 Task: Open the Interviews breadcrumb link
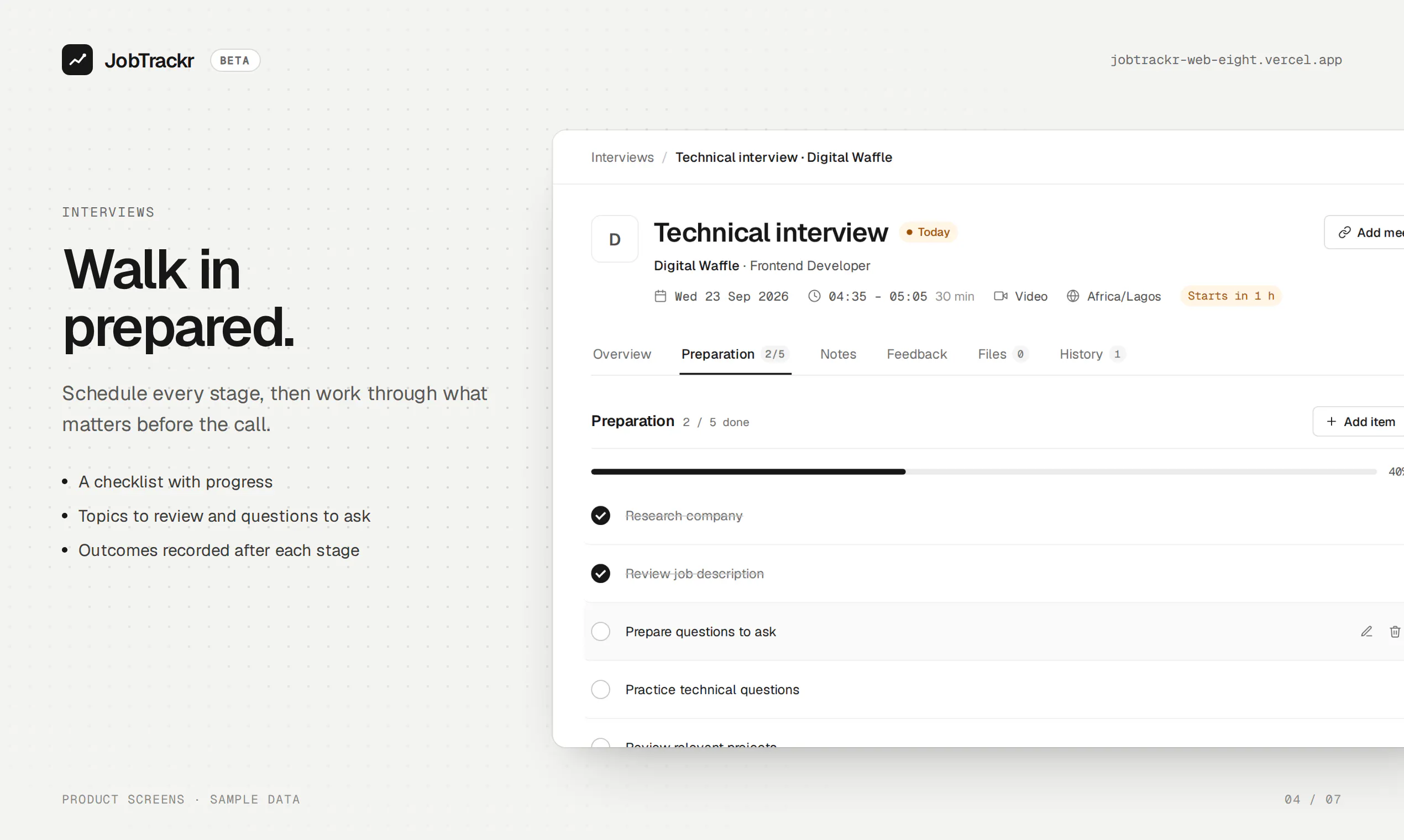(x=622, y=158)
